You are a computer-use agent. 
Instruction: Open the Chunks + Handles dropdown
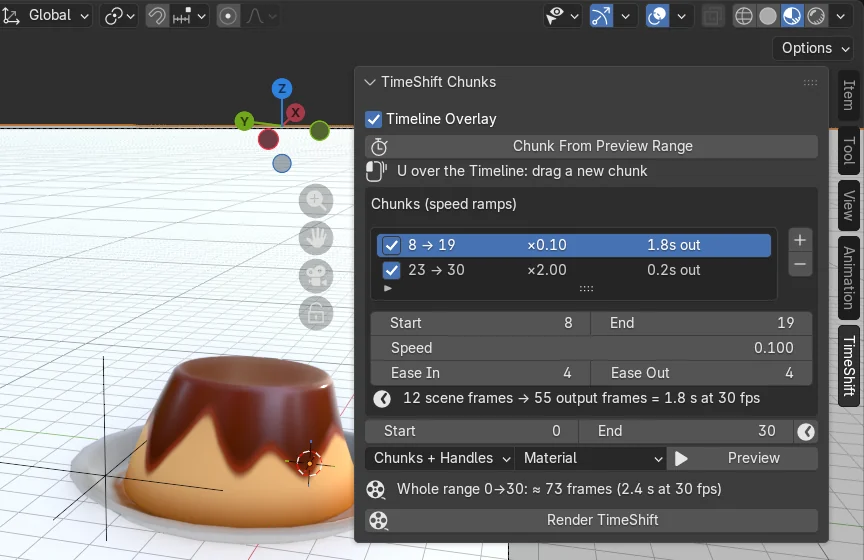(x=439, y=459)
